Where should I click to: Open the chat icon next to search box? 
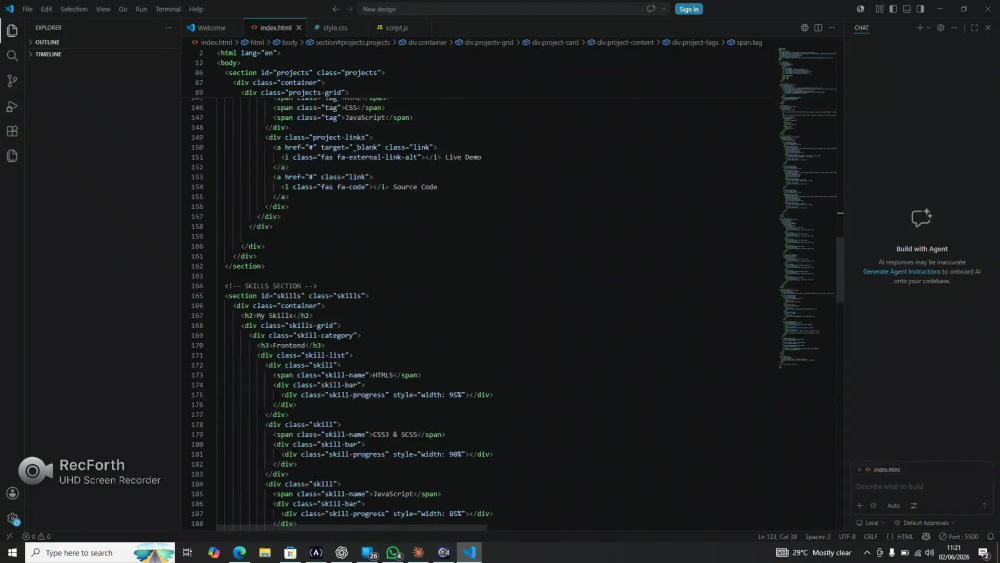pyautogui.click(x=651, y=9)
